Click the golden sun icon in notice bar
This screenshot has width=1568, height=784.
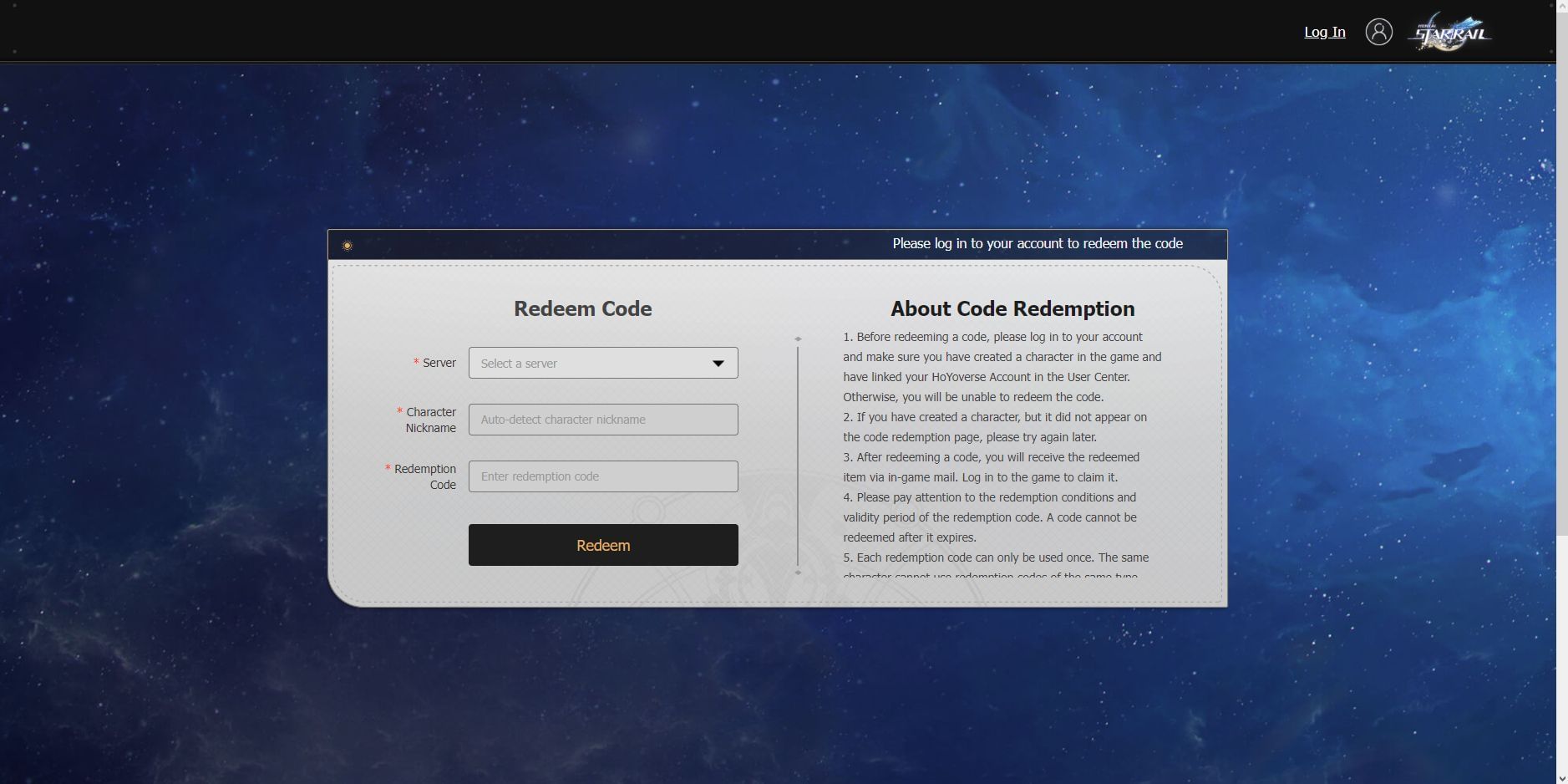[348, 246]
